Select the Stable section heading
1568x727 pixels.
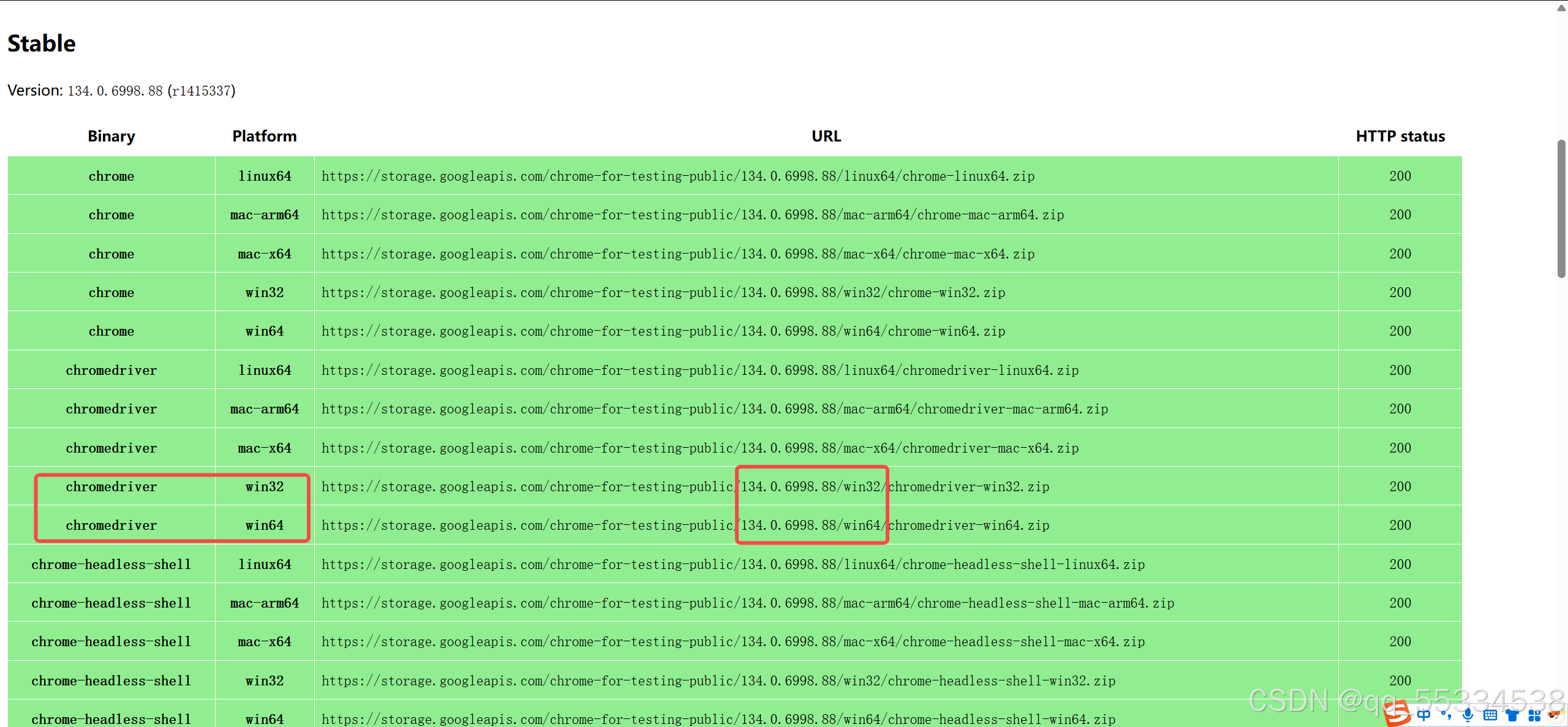click(42, 43)
